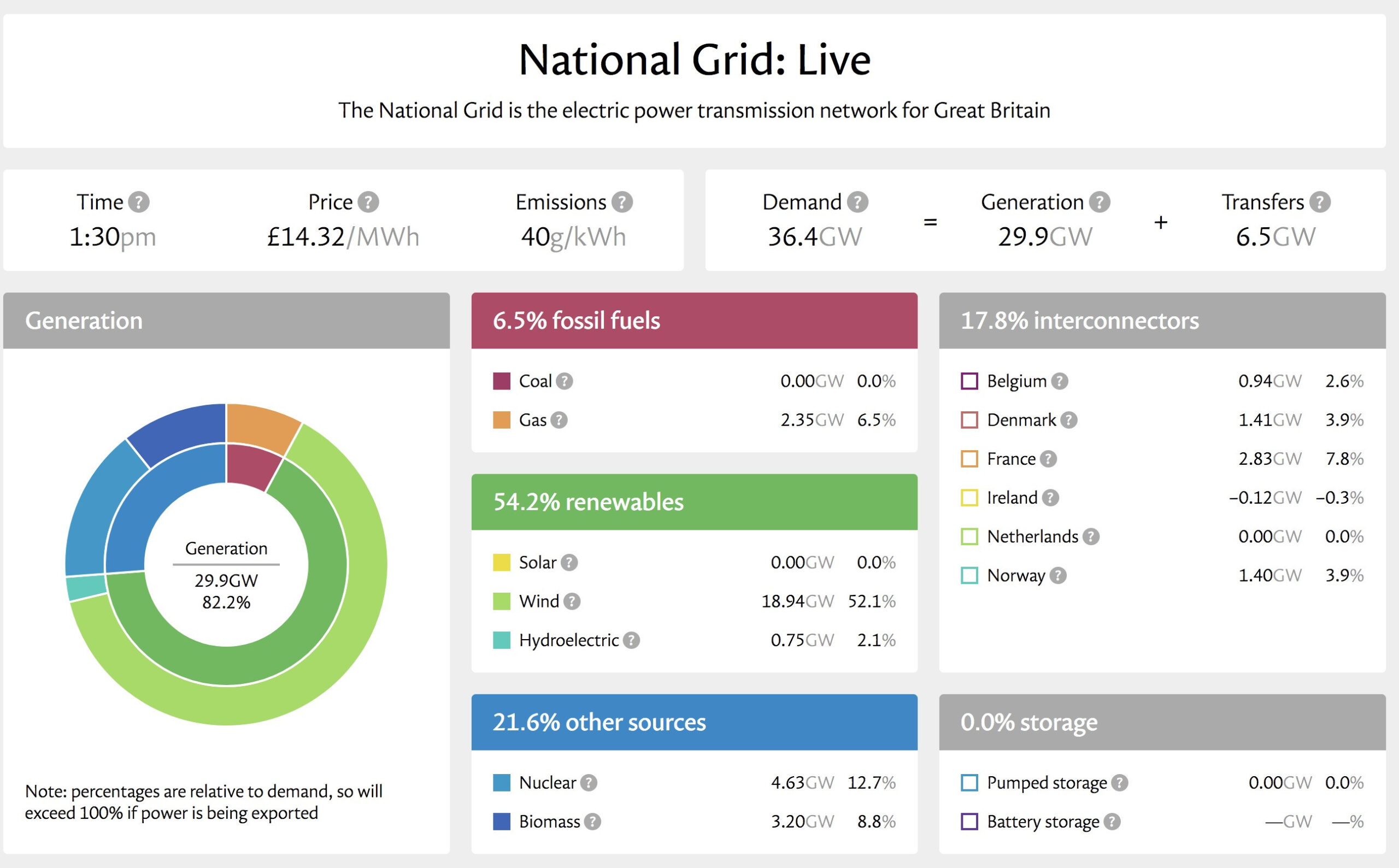Viewport: 1399px width, 868px height.
Task: Show help for Demand
Action: pos(857,202)
